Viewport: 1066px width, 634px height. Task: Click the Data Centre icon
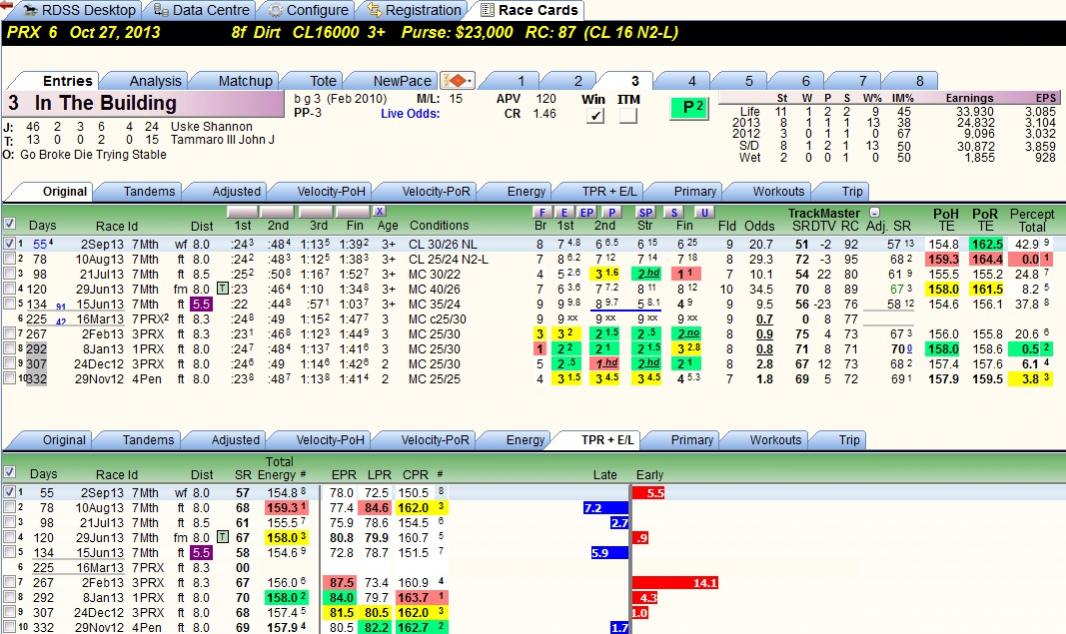point(160,10)
